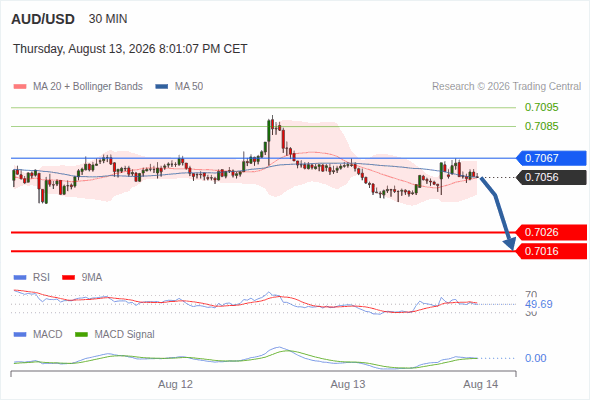Click the Aug 12 date axis label
This screenshot has width=590, height=400.
point(175,384)
